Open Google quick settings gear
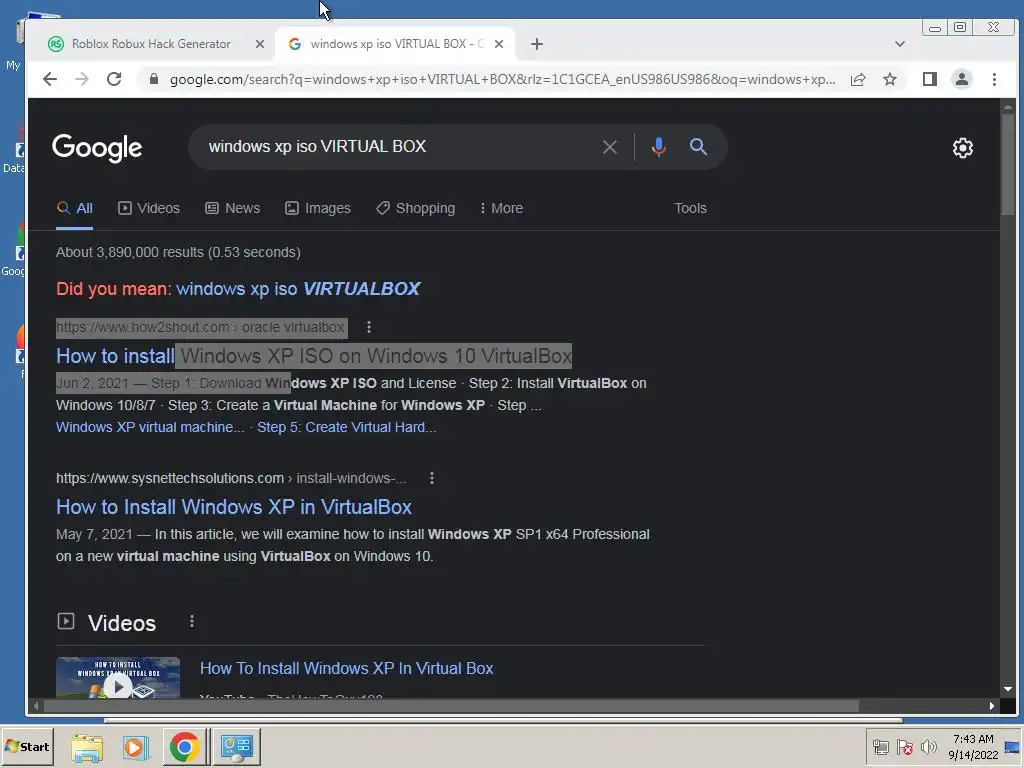 pyautogui.click(x=962, y=148)
